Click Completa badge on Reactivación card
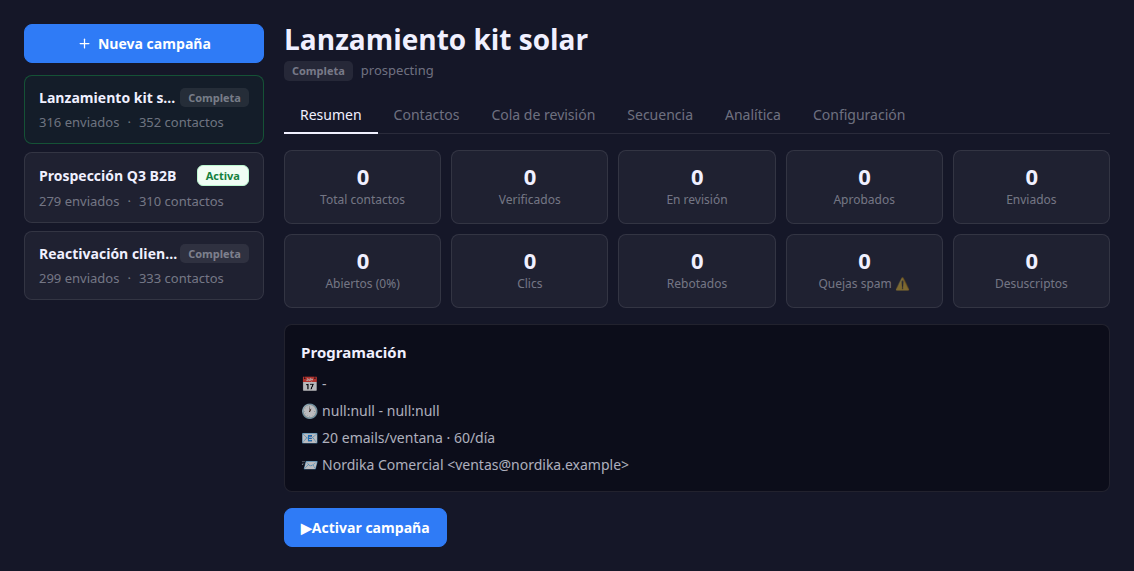The image size is (1134, 571). [x=214, y=254]
